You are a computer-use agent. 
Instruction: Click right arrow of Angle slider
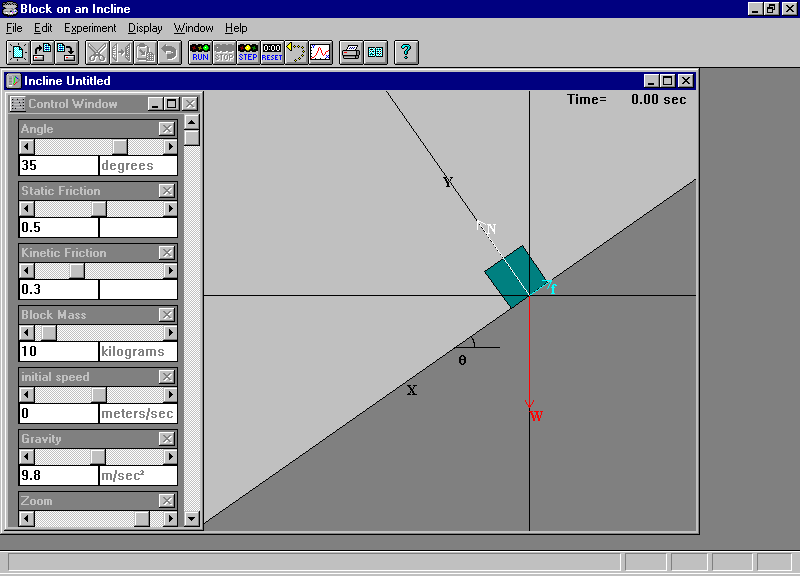tap(170, 147)
